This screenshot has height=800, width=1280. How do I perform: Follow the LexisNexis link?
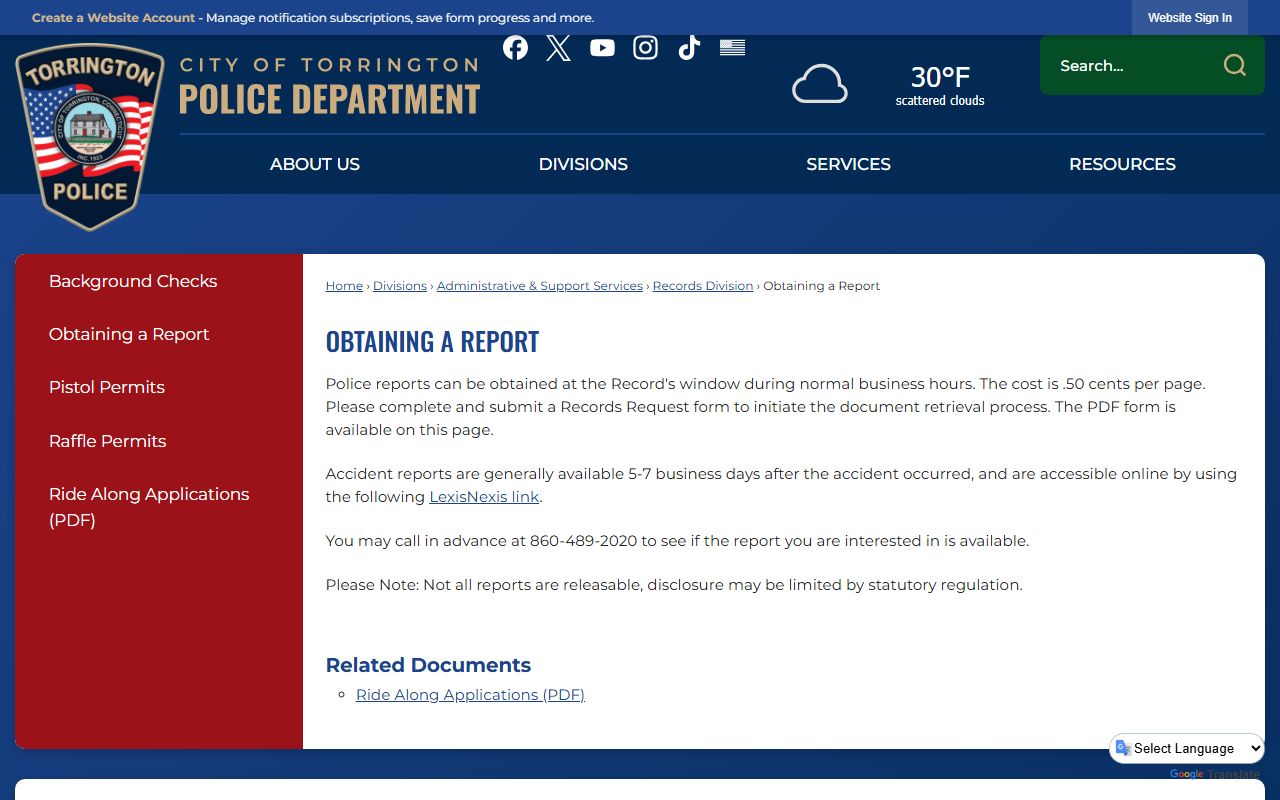coord(484,497)
